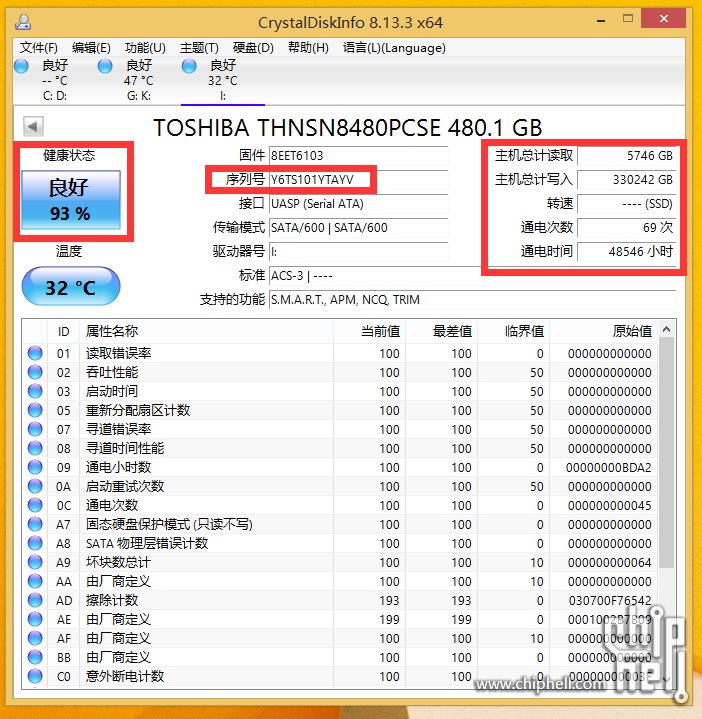Click the status orb for G: K: disk

coord(105,66)
